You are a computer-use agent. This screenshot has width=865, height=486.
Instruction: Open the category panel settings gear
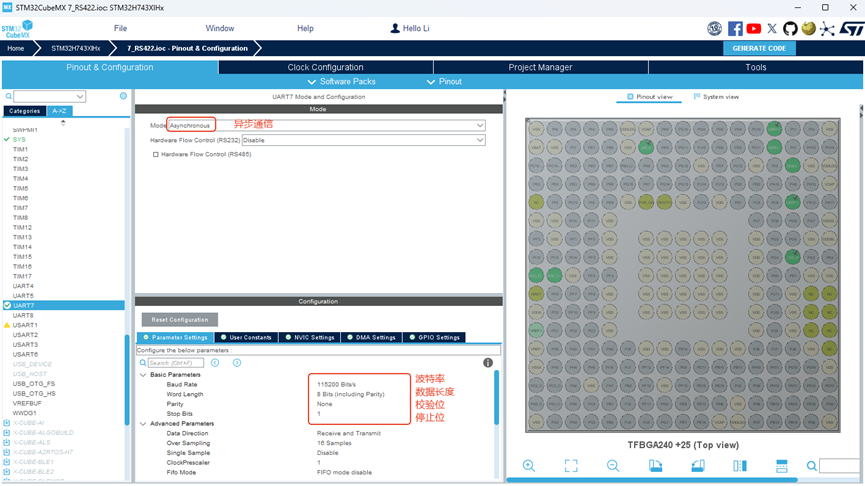[123, 96]
